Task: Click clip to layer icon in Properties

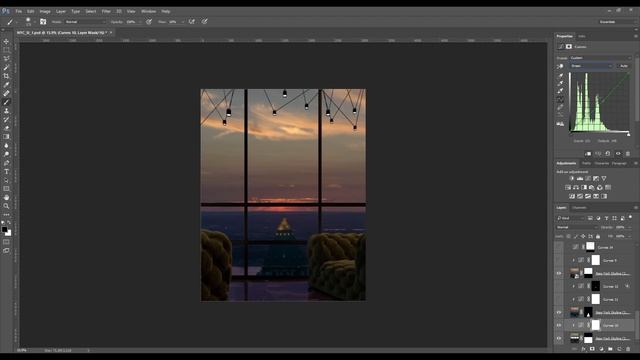Action: 588,154
